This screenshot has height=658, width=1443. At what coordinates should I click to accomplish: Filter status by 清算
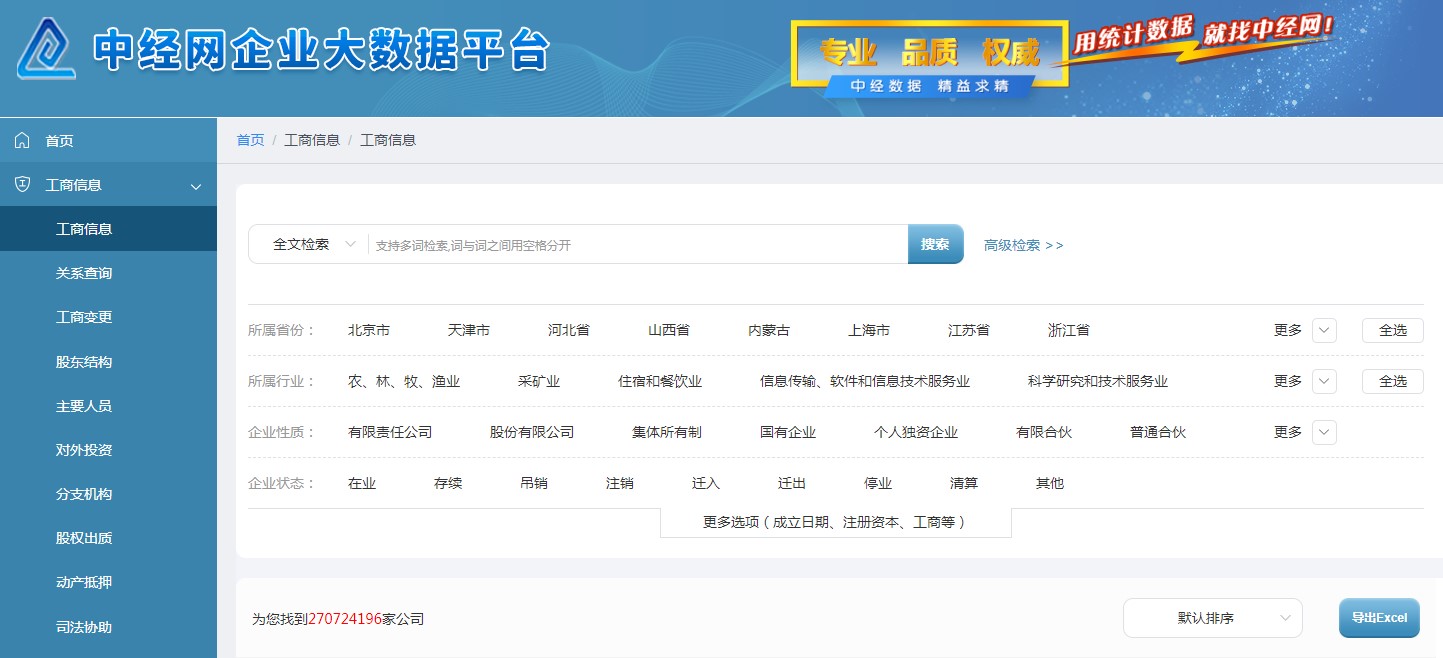pyautogui.click(x=964, y=483)
